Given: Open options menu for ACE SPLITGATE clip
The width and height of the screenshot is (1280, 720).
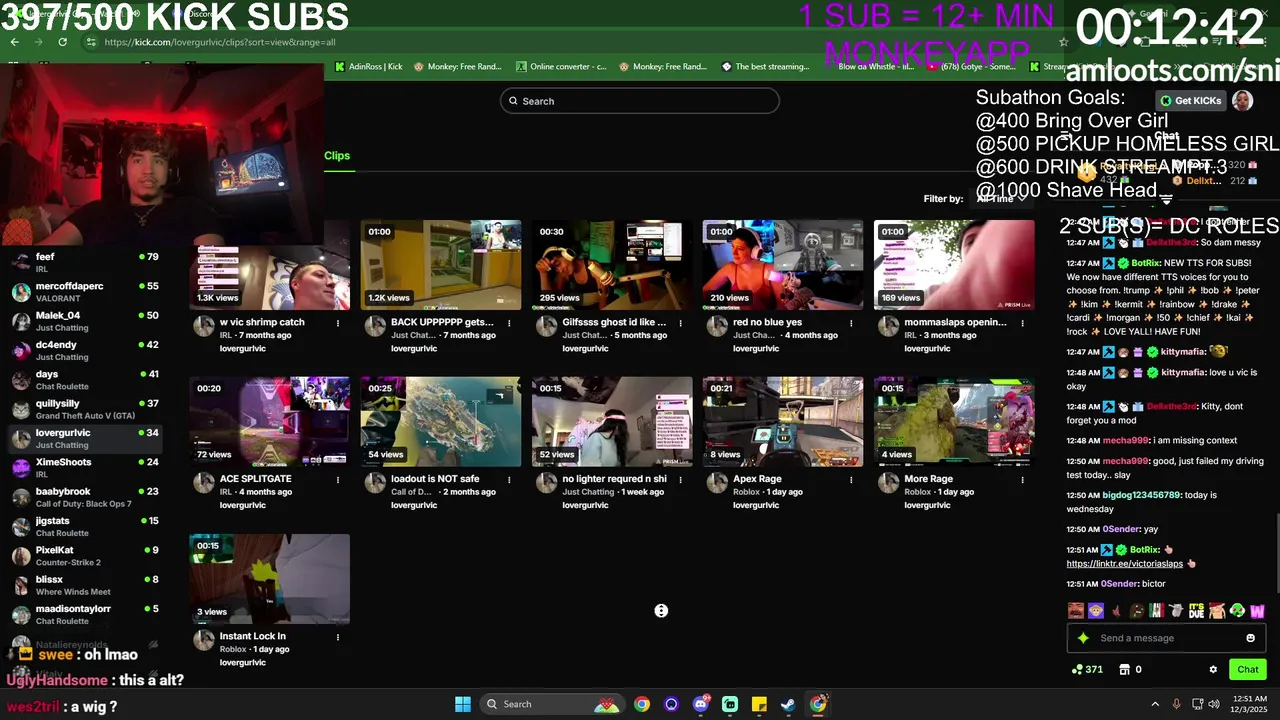Looking at the screenshot, I should pyautogui.click(x=338, y=480).
